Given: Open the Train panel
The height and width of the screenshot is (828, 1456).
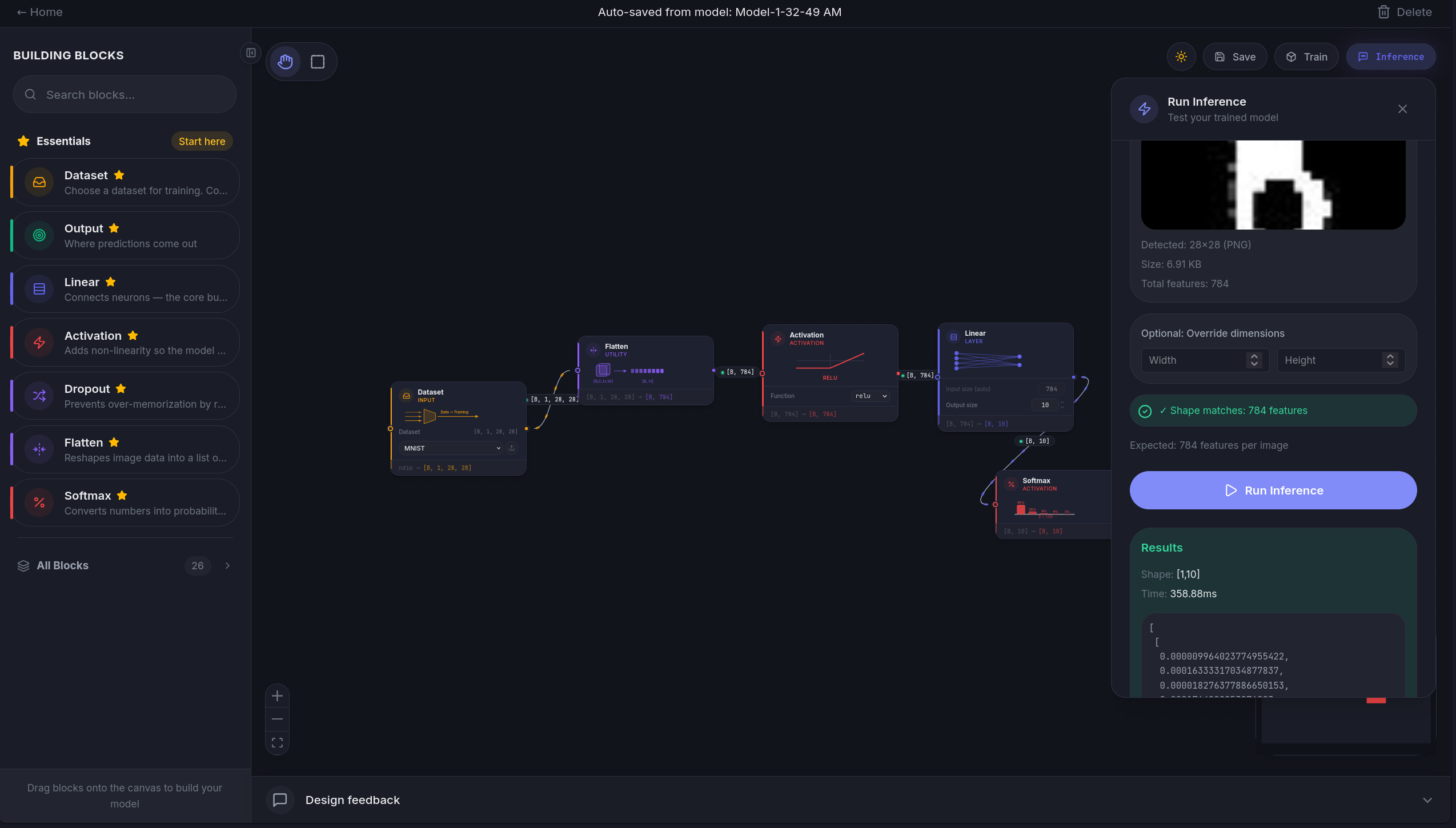Looking at the screenshot, I should [x=1306, y=57].
